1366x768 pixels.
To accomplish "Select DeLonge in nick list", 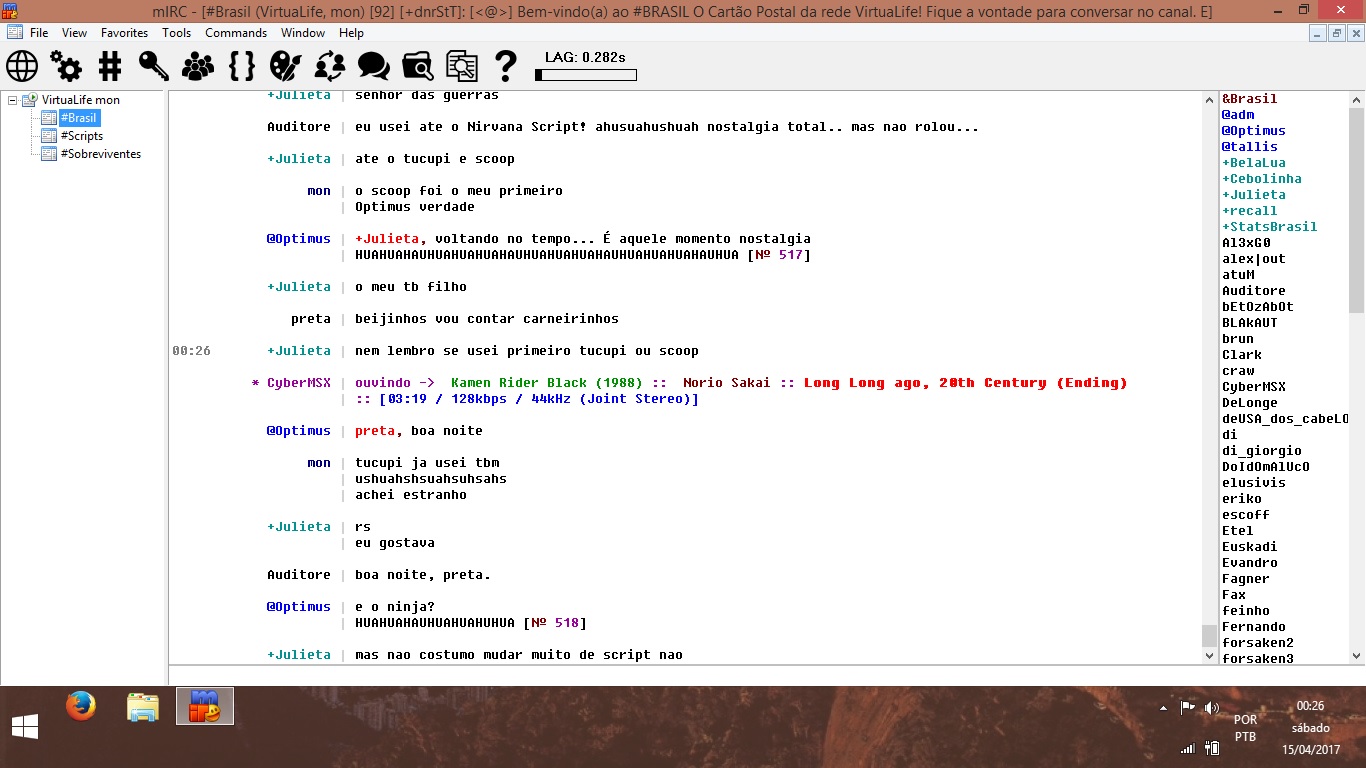I will click(x=1250, y=403).
